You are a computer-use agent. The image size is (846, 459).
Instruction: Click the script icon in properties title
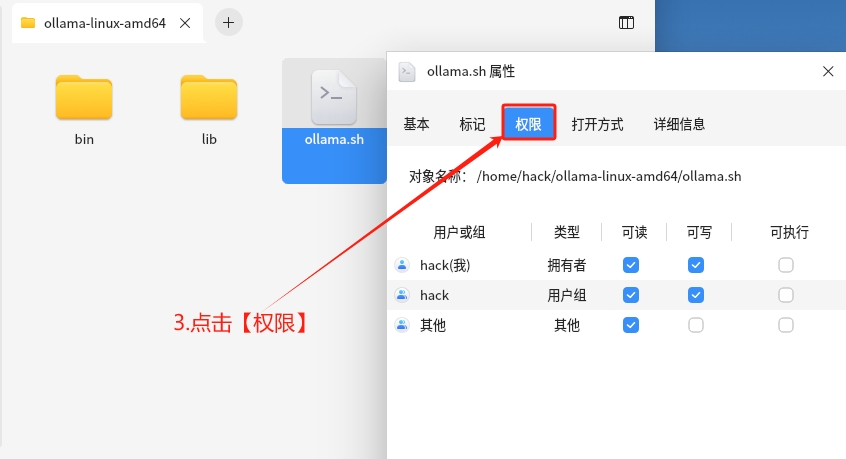tap(407, 72)
